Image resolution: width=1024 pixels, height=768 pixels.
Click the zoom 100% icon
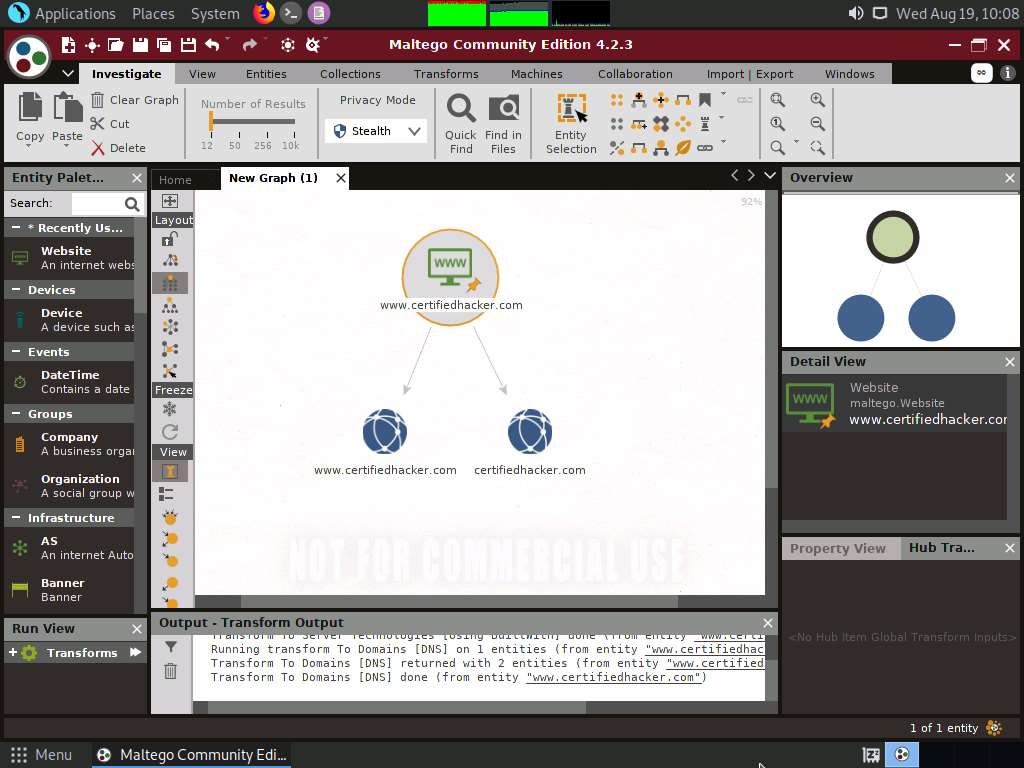(x=778, y=124)
